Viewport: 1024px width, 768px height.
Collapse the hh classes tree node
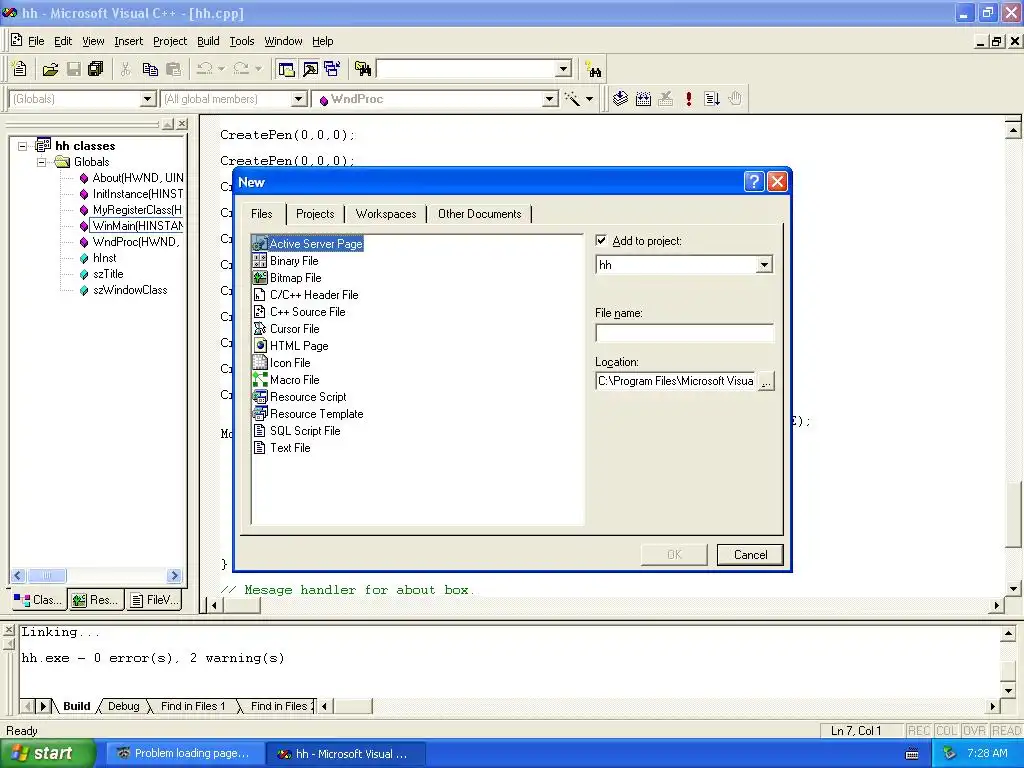[22, 146]
